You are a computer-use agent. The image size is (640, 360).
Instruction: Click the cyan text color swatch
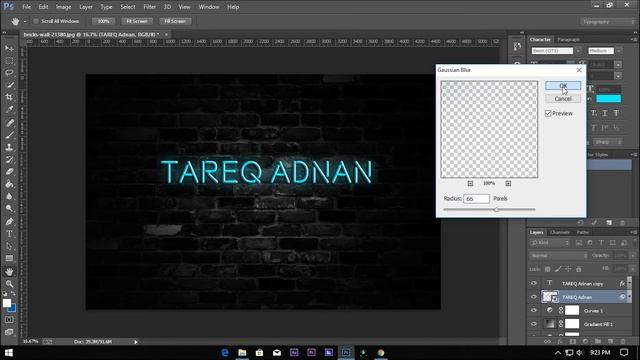(x=608, y=99)
